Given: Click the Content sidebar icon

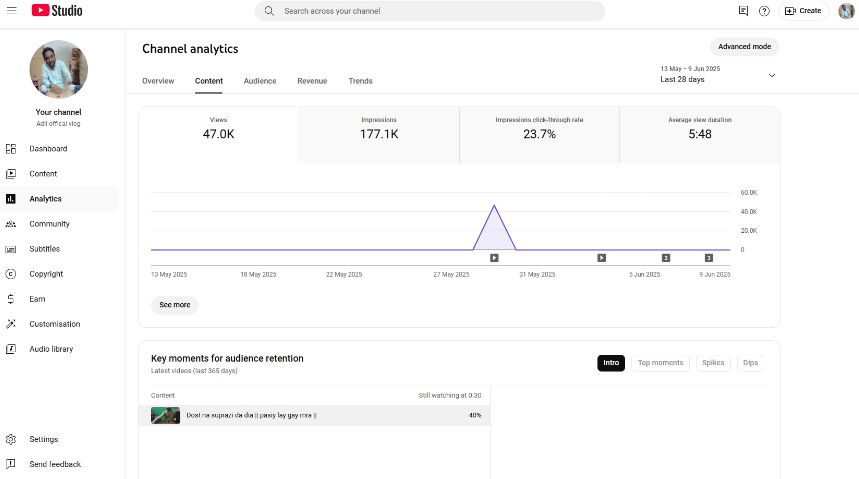Looking at the screenshot, I should click(x=11, y=174).
